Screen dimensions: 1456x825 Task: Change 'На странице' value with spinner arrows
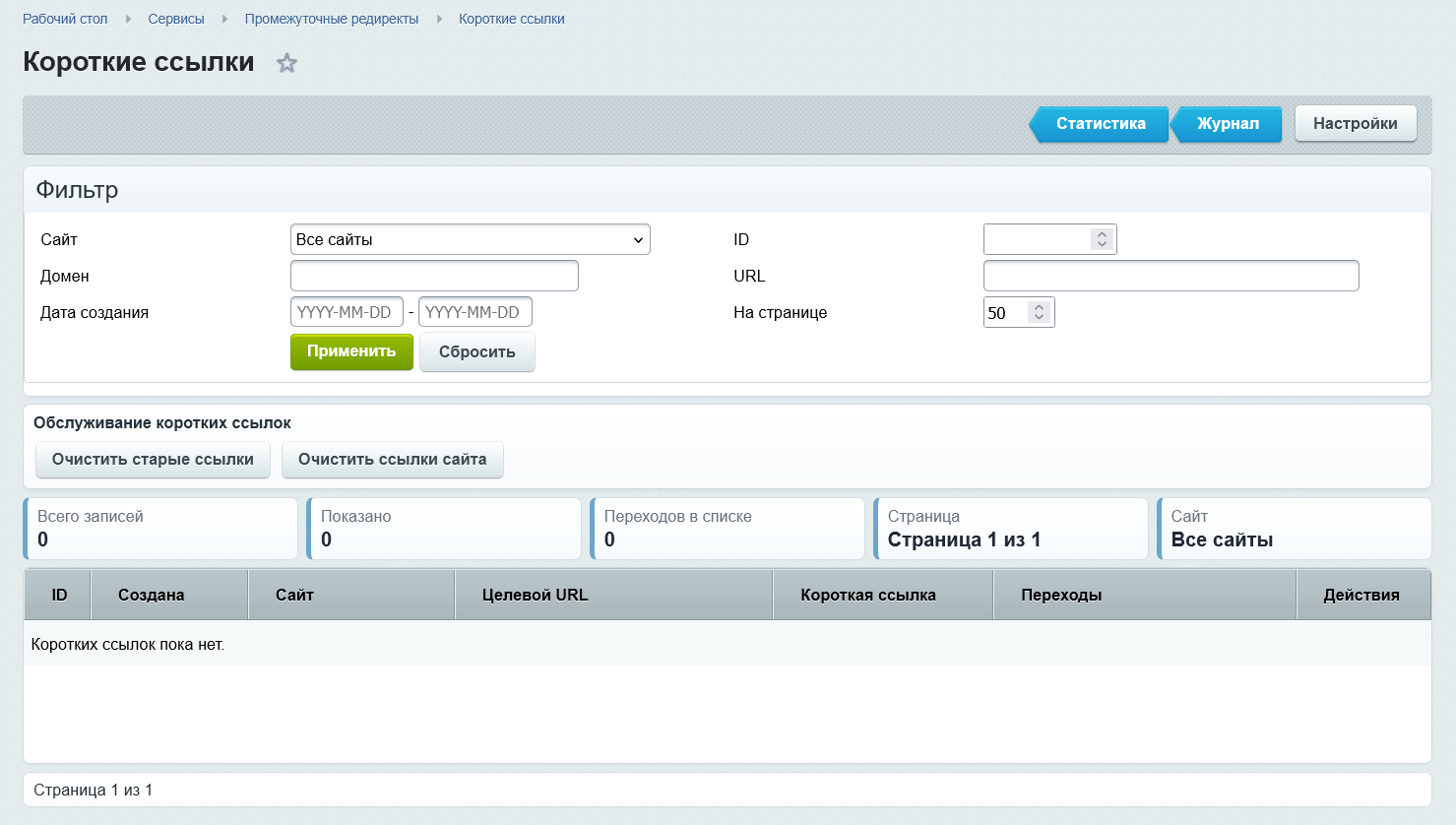1040,313
